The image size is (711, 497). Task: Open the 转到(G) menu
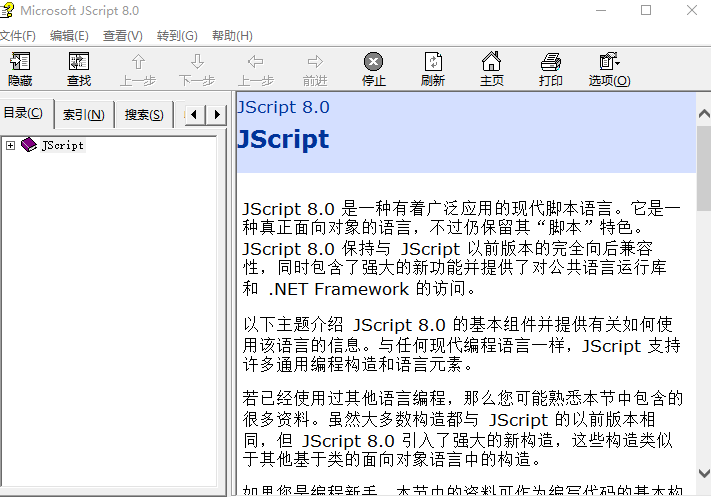coord(177,36)
